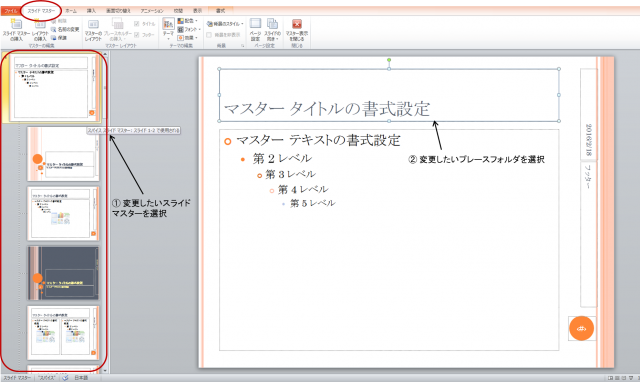This screenshot has height=382, width=640.
Task: Click the theme name "スパイス" in status bar
Action: [47, 378]
